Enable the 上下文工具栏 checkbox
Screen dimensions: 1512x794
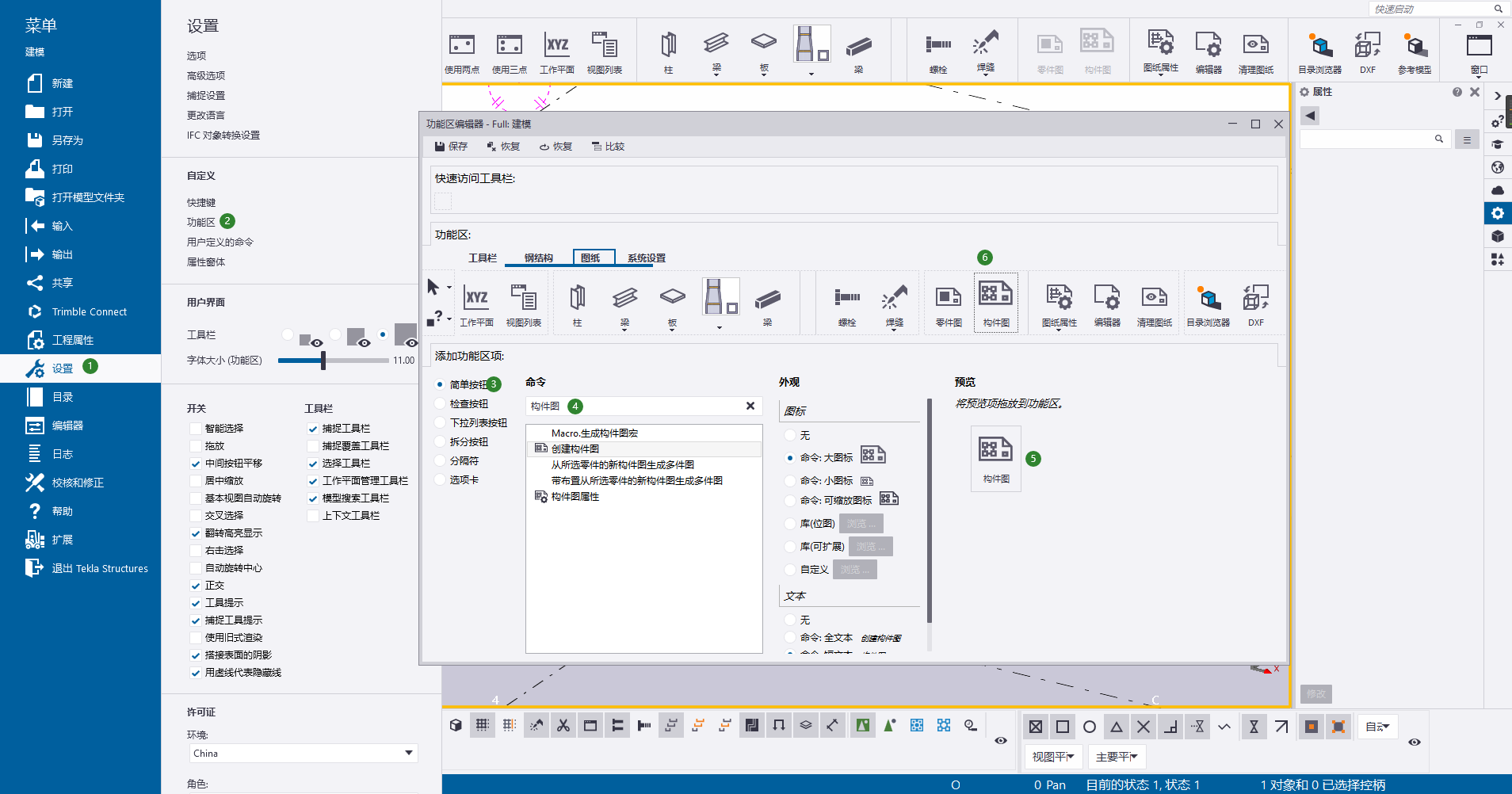[x=313, y=516]
